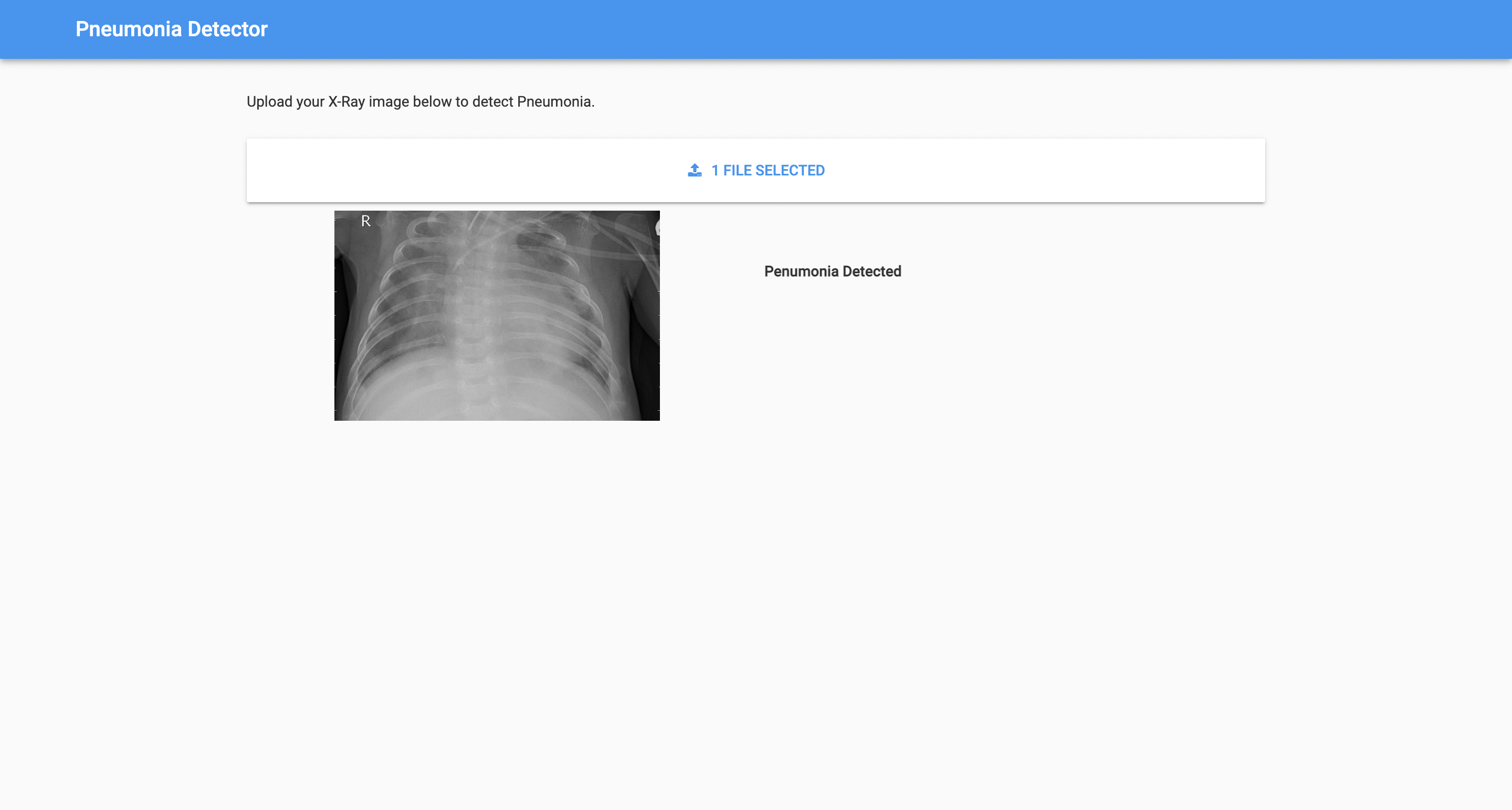Click 'Pneumonia.' at the end of the instruction
Image resolution: width=1512 pixels, height=810 pixels.
coord(555,101)
